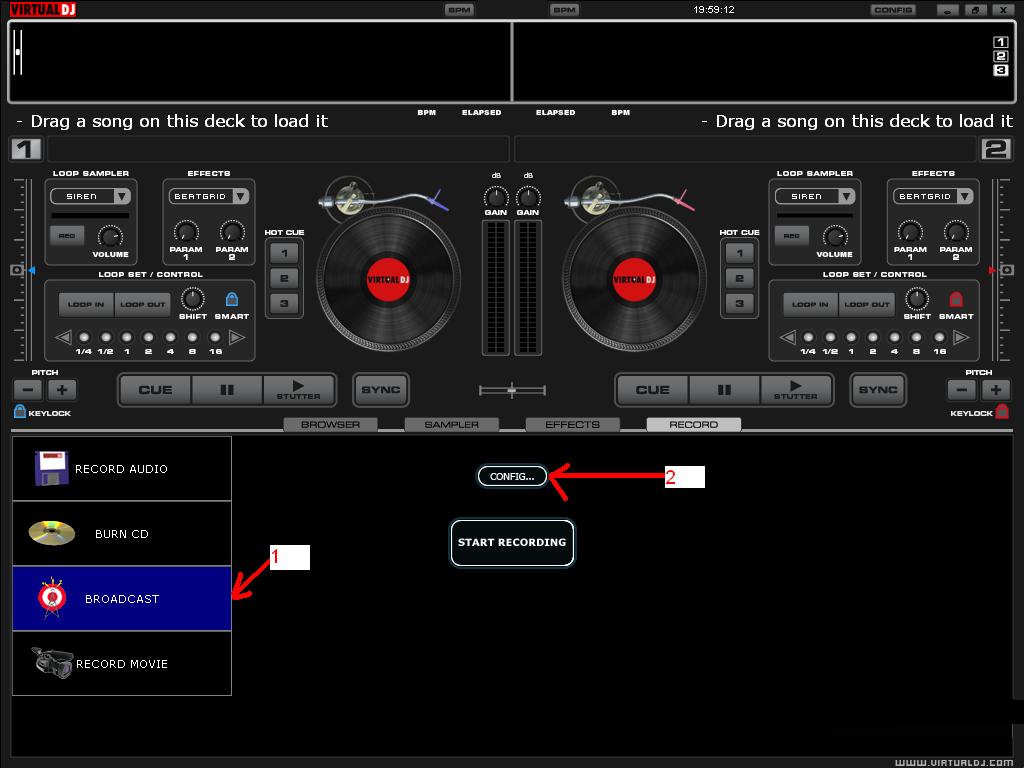The height and width of the screenshot is (768, 1024).
Task: Select 1/4-beat loop on deck 1
Action: [x=84, y=338]
